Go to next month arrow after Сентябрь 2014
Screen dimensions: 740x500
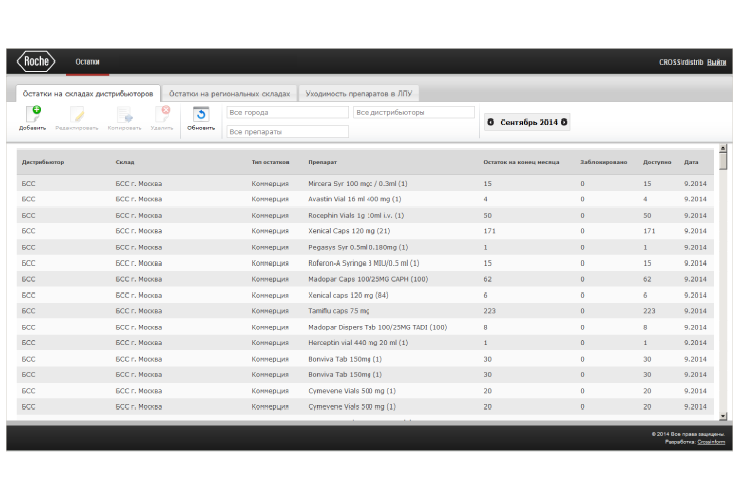tap(564, 122)
